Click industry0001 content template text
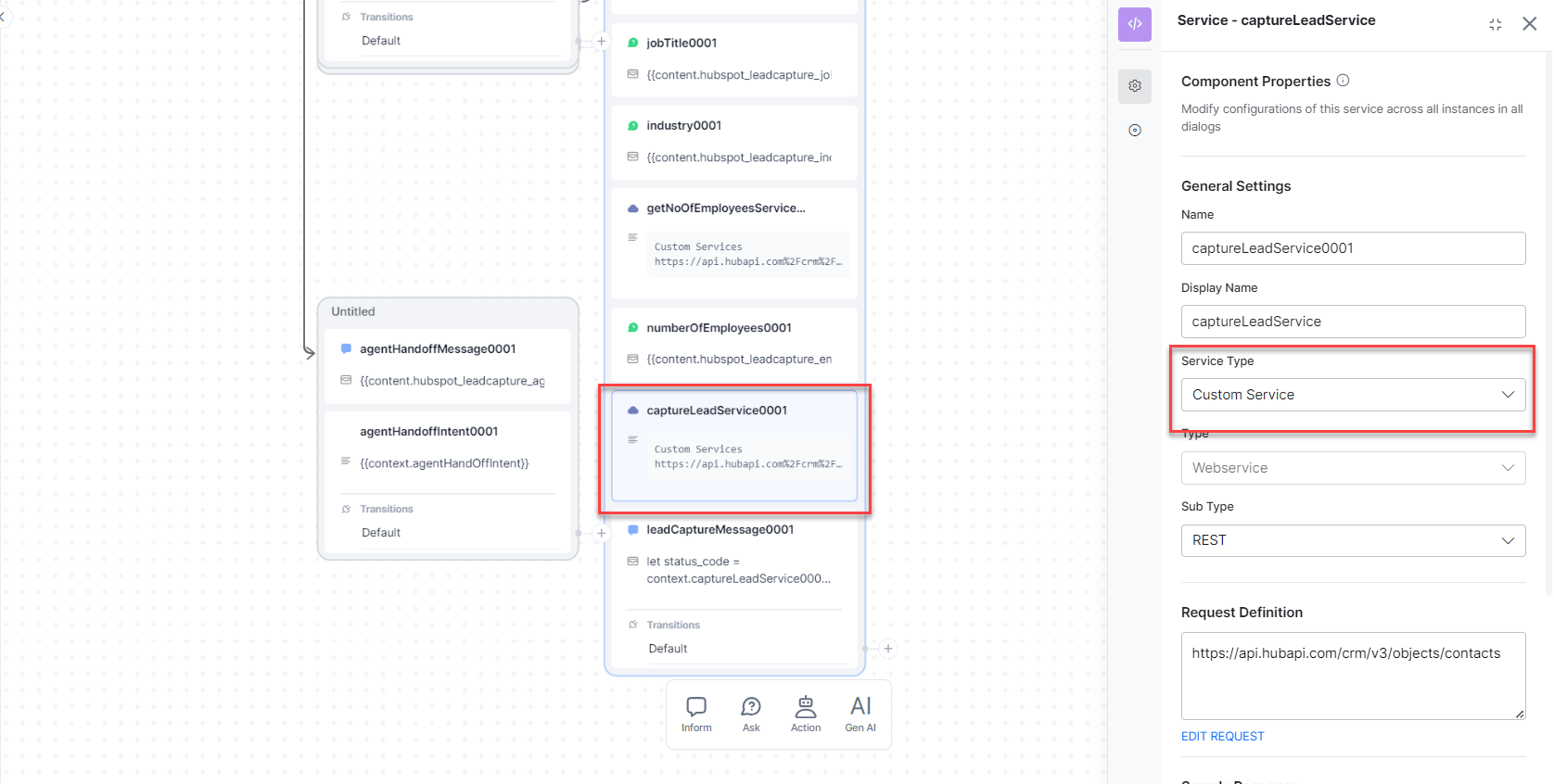The height and width of the screenshot is (784, 1554). click(739, 158)
